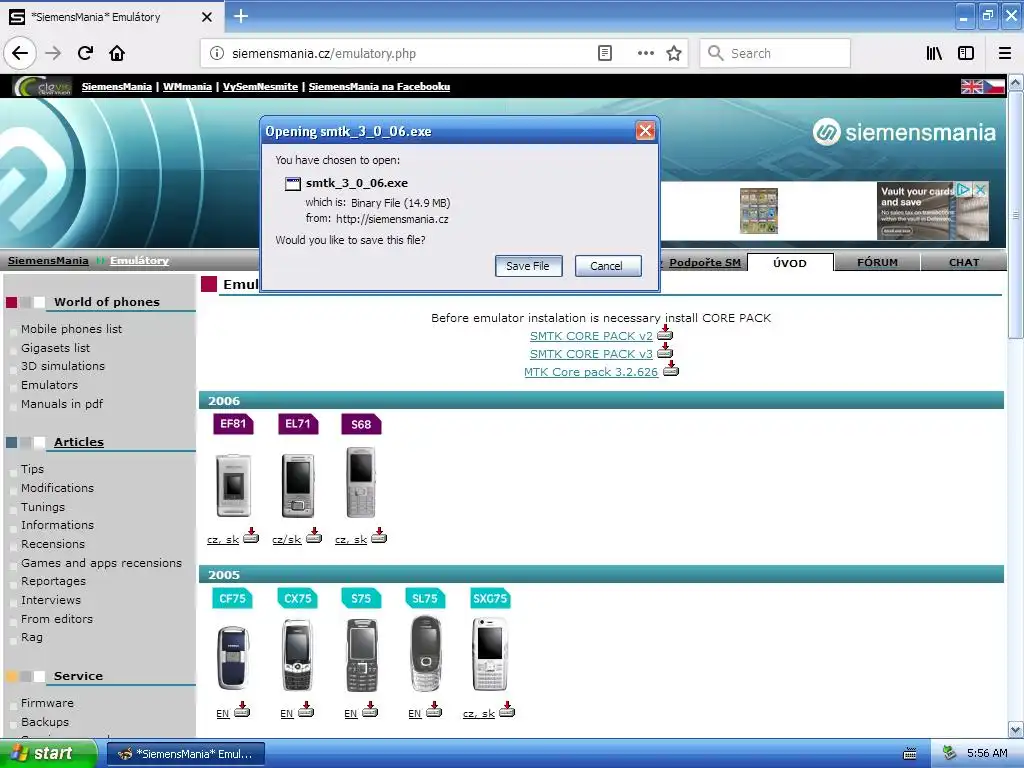Download icon under the EF81 phone
The width and height of the screenshot is (1024, 768).
point(251,536)
